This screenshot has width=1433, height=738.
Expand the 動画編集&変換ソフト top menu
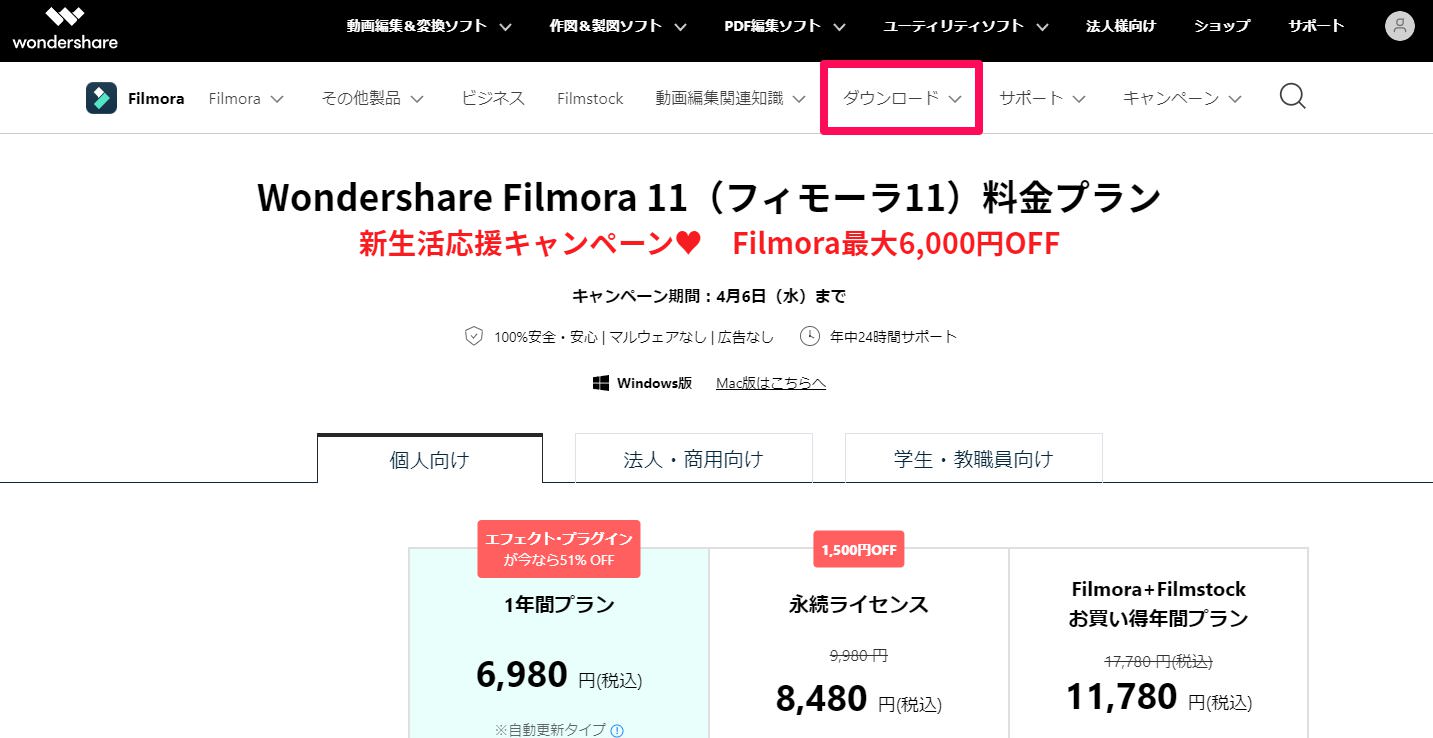429,27
